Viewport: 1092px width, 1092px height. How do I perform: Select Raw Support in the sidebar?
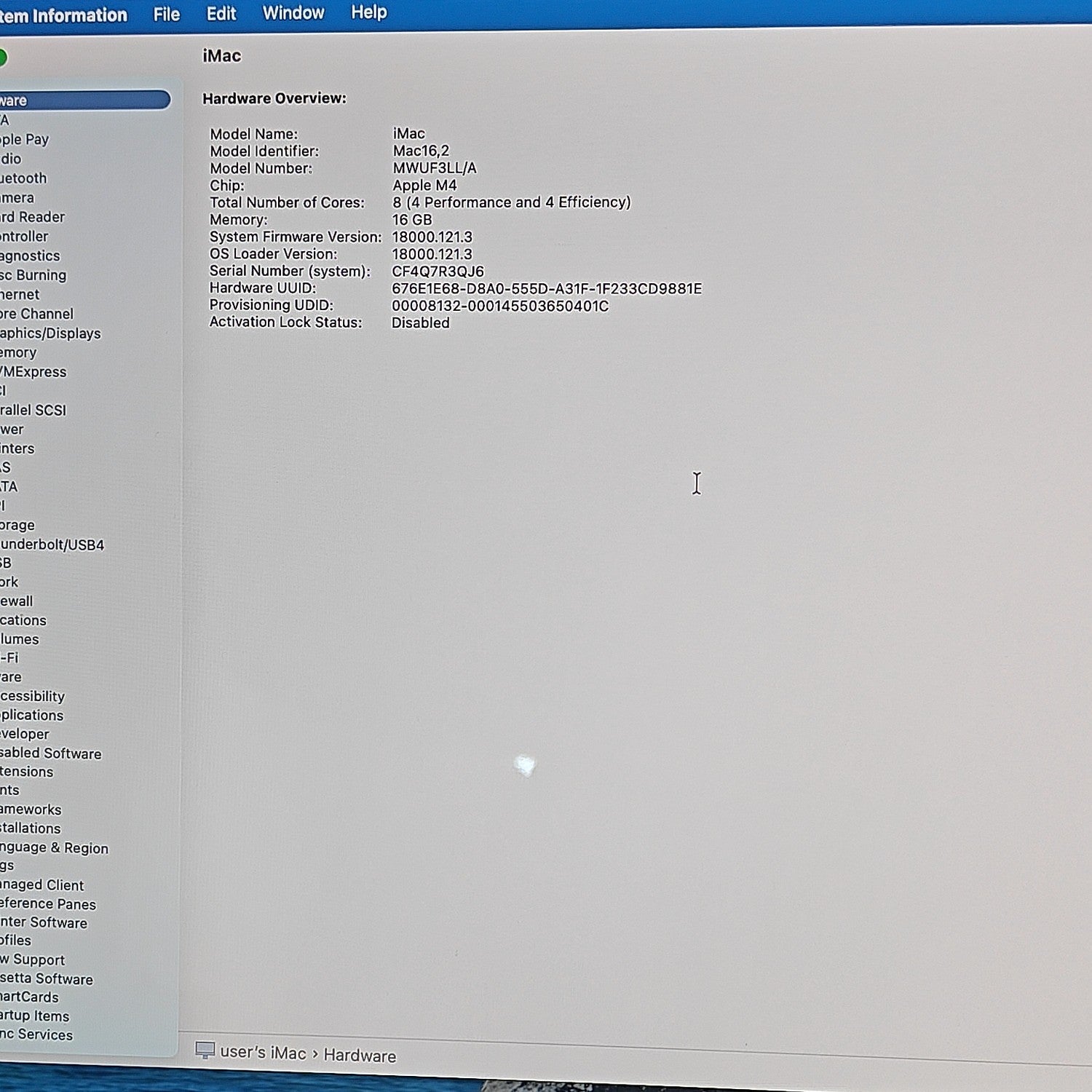pos(32,960)
